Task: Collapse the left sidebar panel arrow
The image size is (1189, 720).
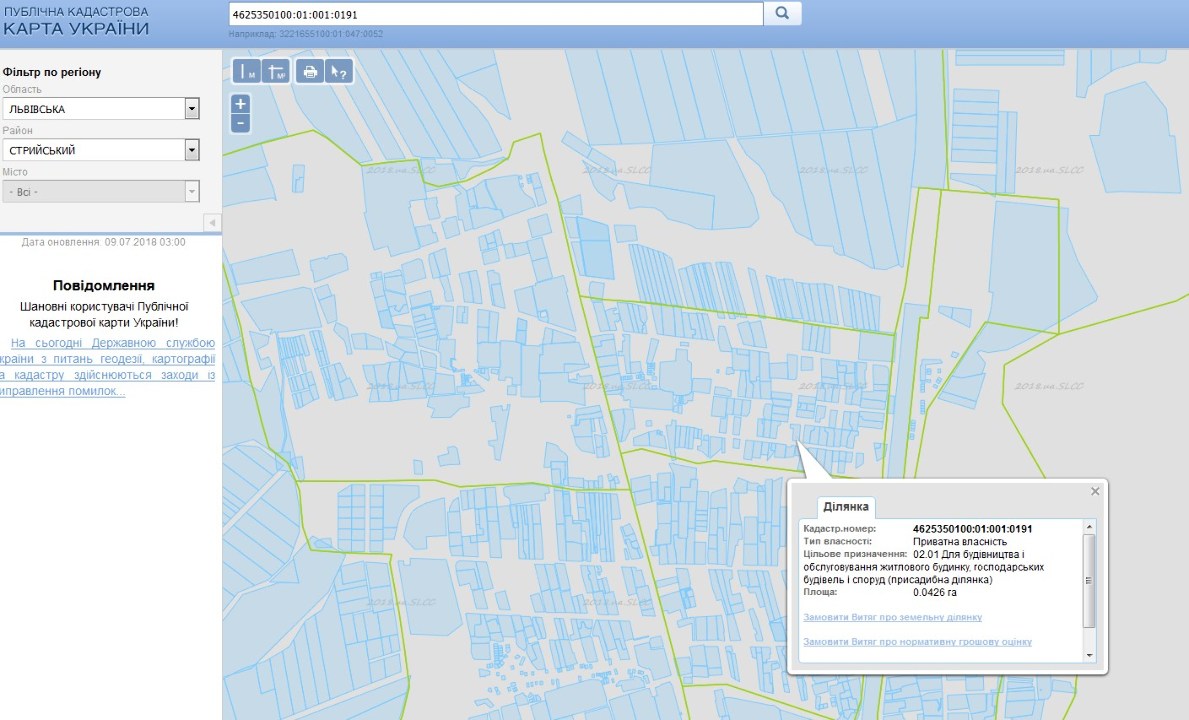Action: [x=211, y=221]
